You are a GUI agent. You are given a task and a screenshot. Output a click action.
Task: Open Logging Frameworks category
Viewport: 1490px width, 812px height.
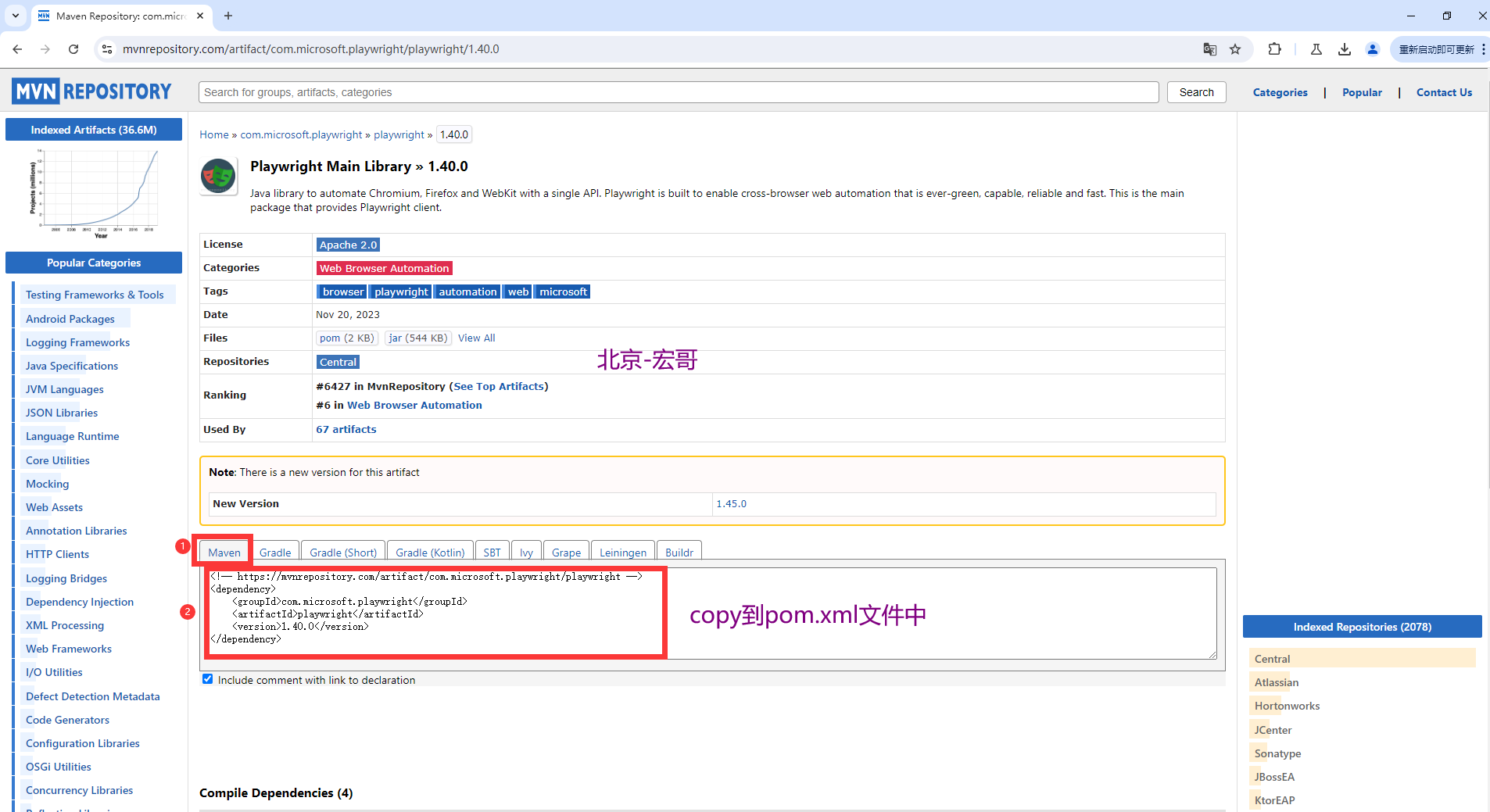click(x=77, y=342)
